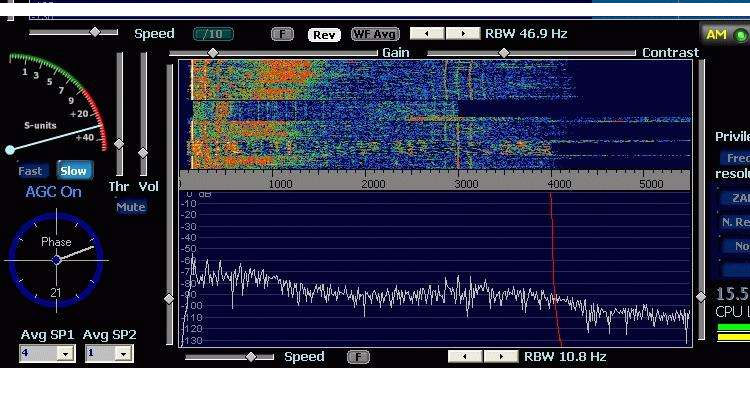Click the Contrast slider handle
Image resolution: width=750 pixels, height=394 pixels.
point(504,53)
